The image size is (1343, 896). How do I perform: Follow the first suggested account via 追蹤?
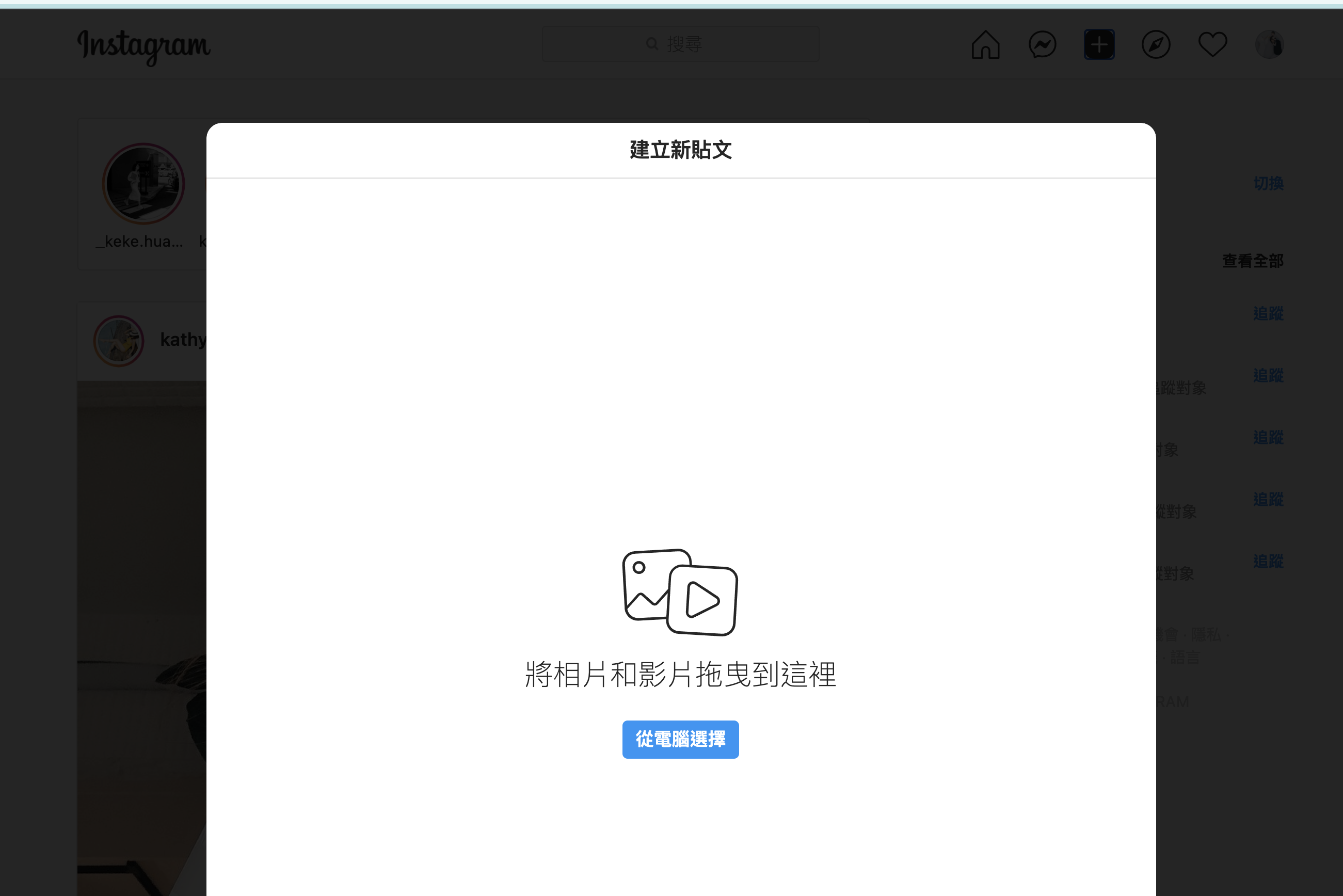[x=1268, y=313]
